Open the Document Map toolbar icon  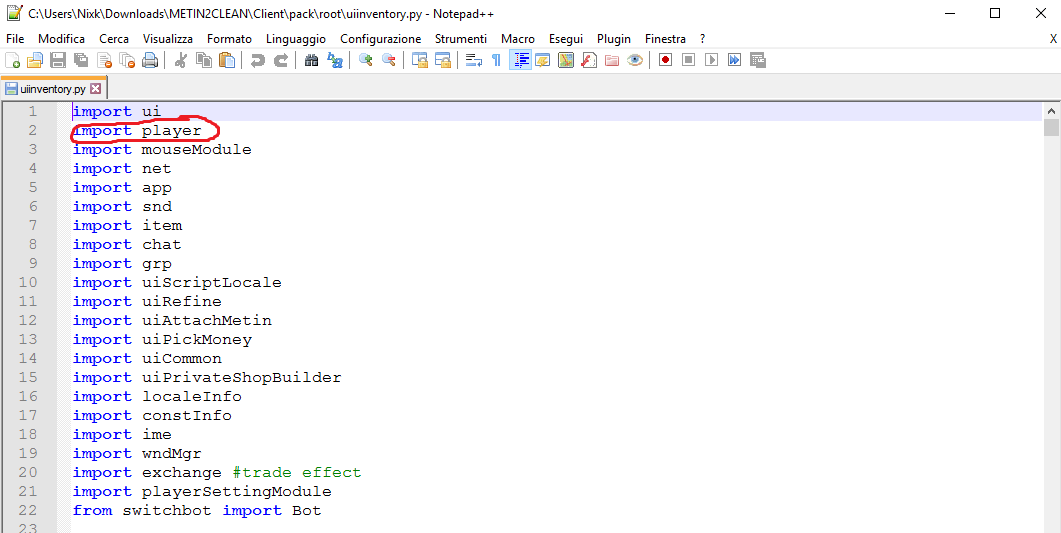click(566, 60)
